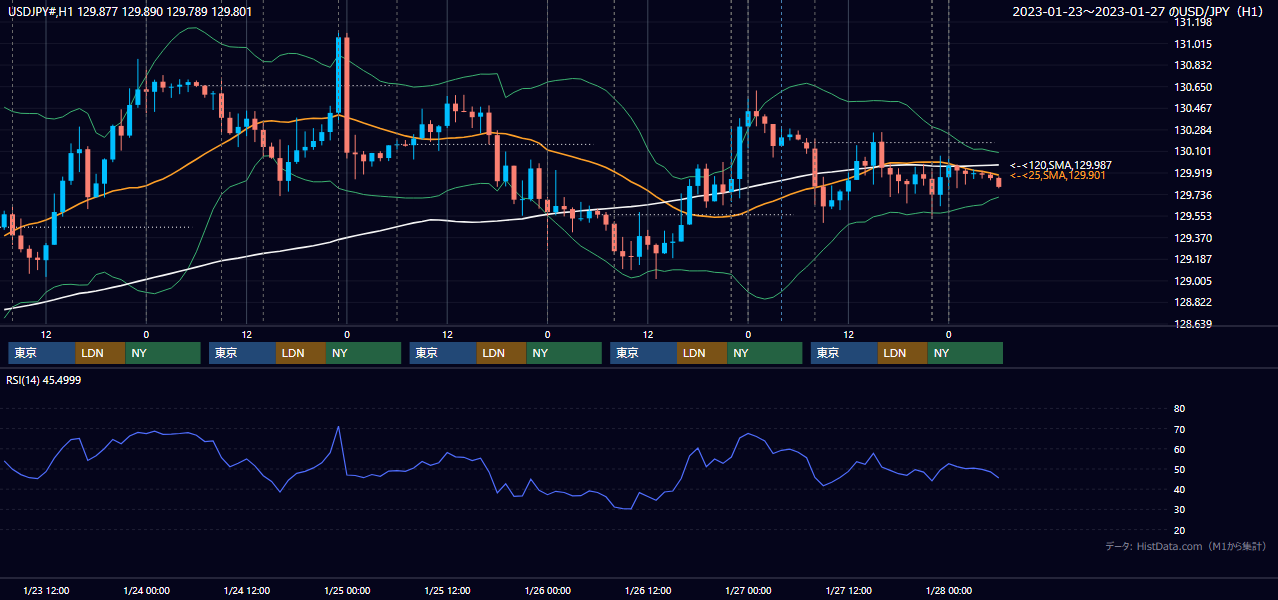
Task: Click price axis value 131.015
Action: click(x=1193, y=45)
